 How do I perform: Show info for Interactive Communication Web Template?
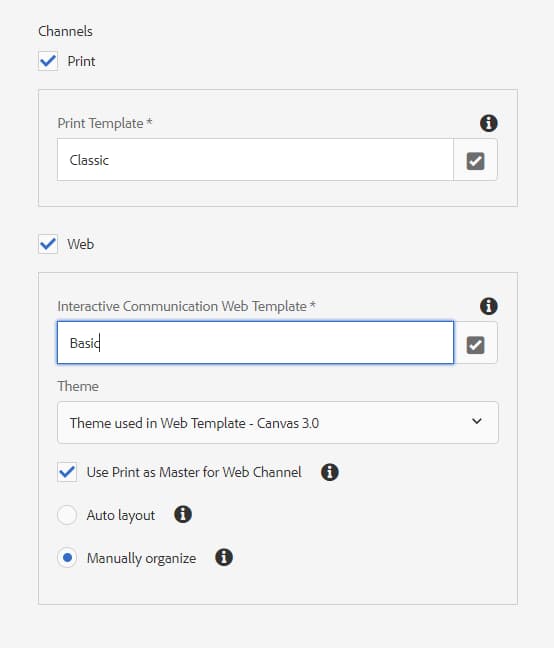488,306
